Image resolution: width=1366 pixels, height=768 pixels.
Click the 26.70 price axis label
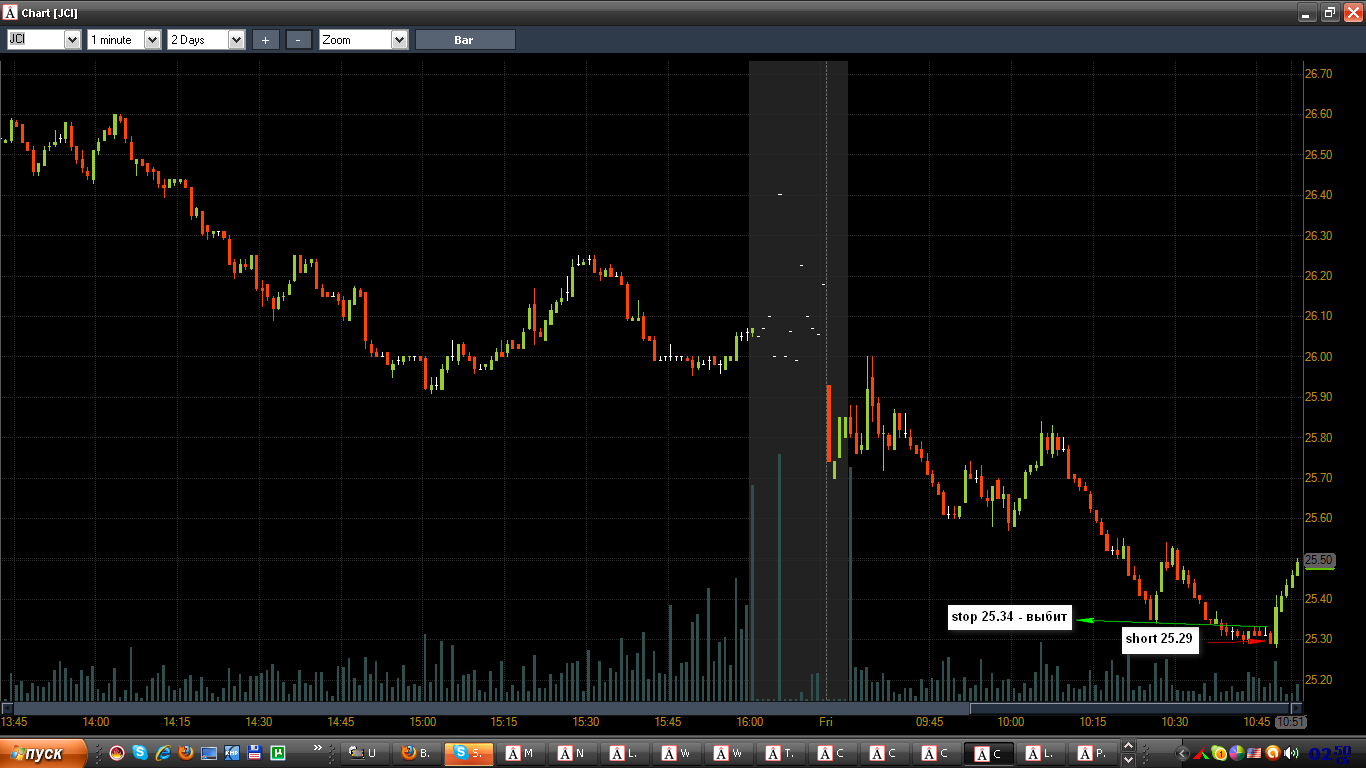click(x=1318, y=74)
